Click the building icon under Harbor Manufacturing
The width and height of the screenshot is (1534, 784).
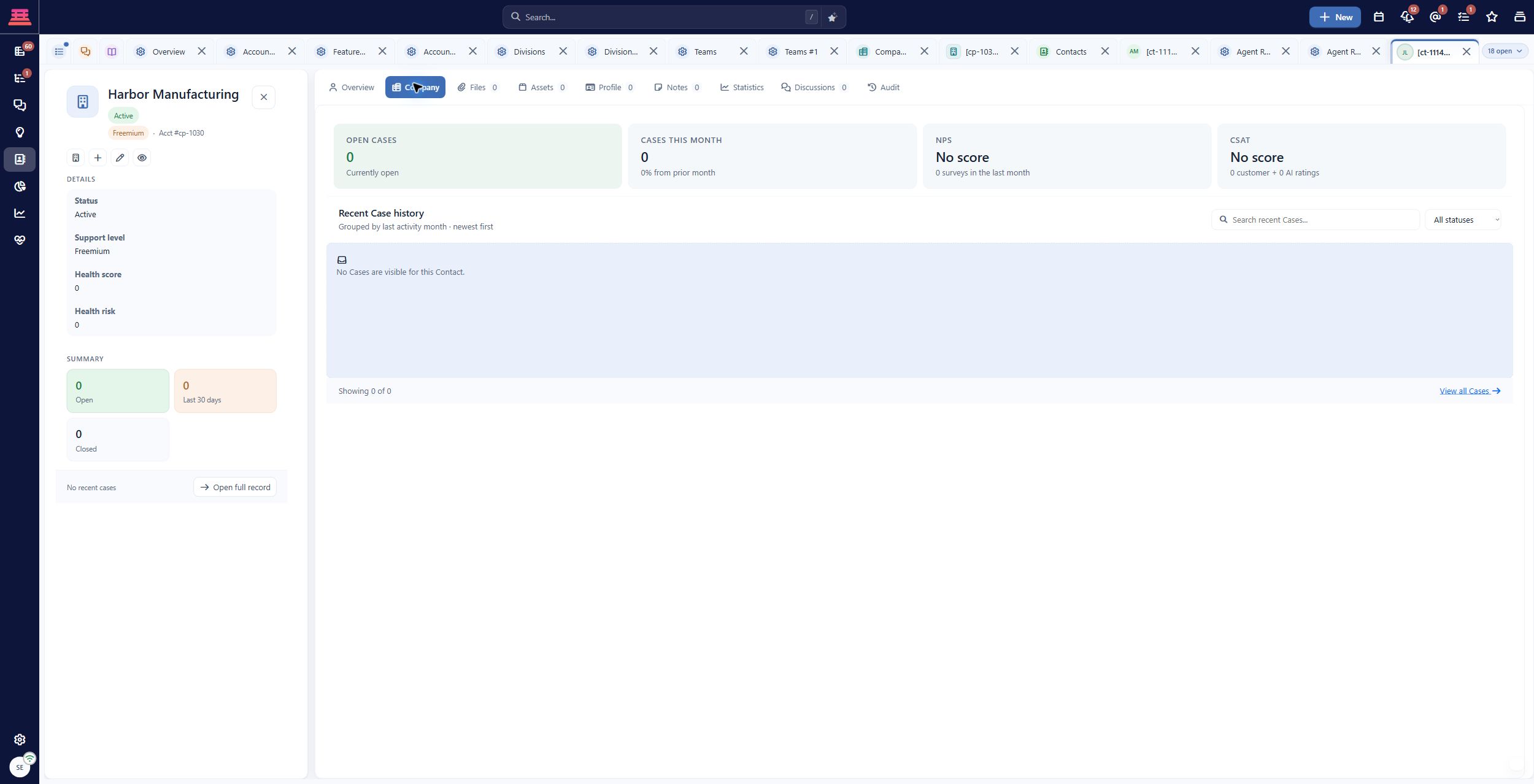(x=75, y=158)
